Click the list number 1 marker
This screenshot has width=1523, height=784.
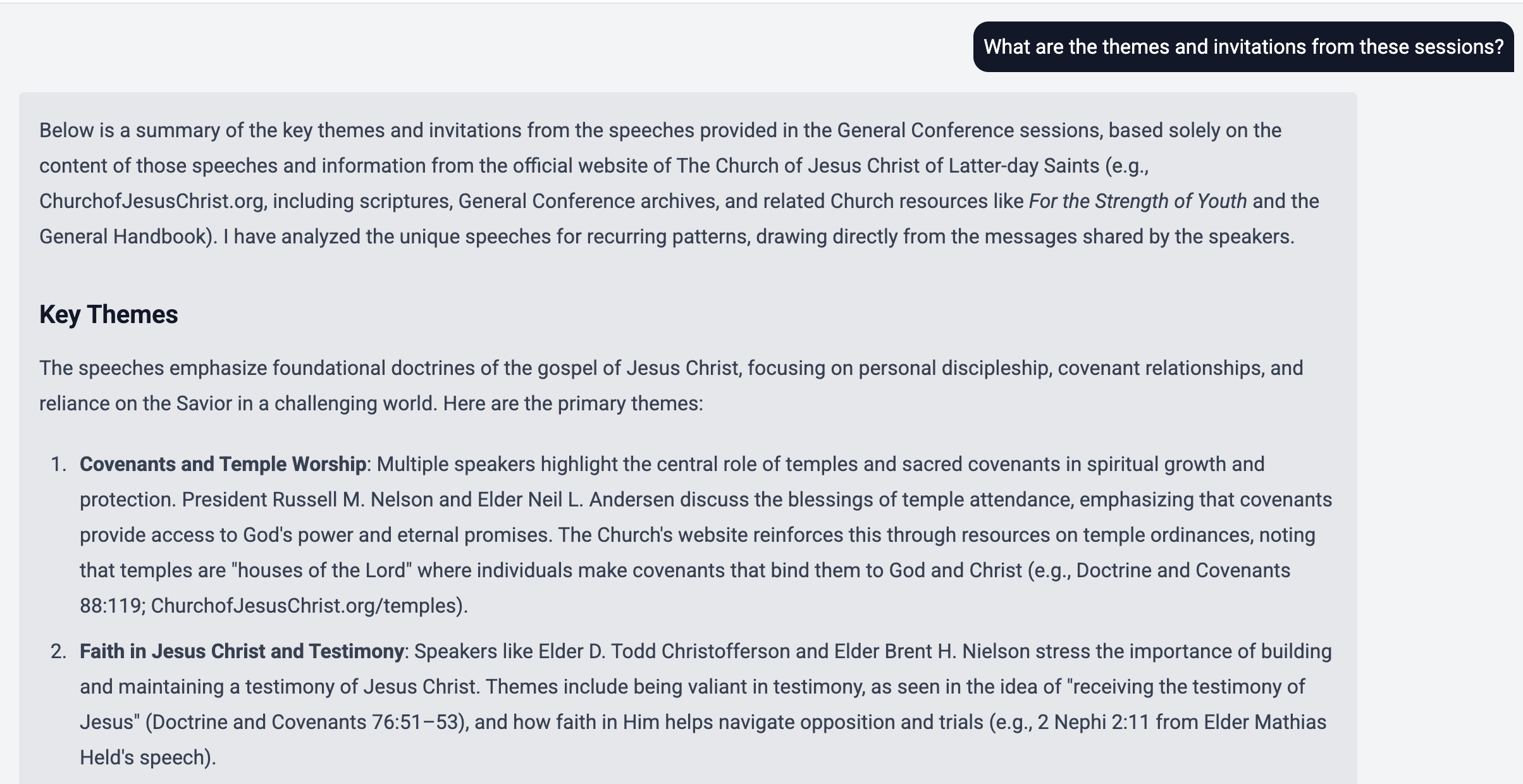58,464
